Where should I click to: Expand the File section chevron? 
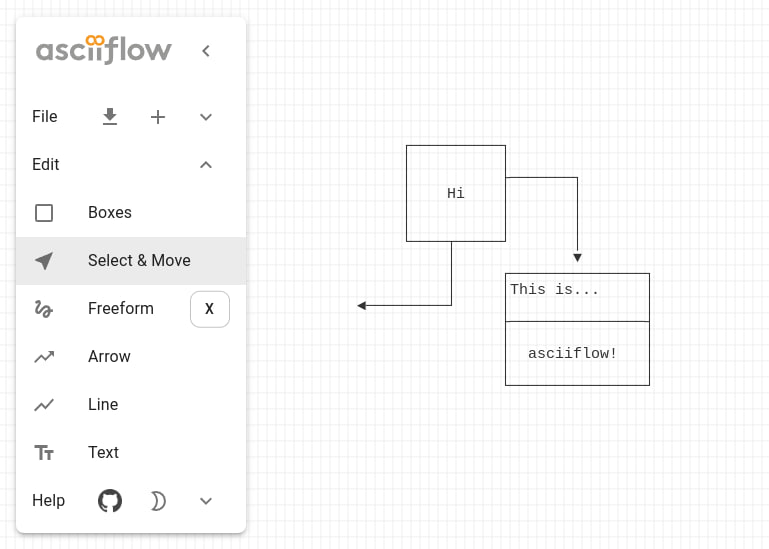[206, 117]
